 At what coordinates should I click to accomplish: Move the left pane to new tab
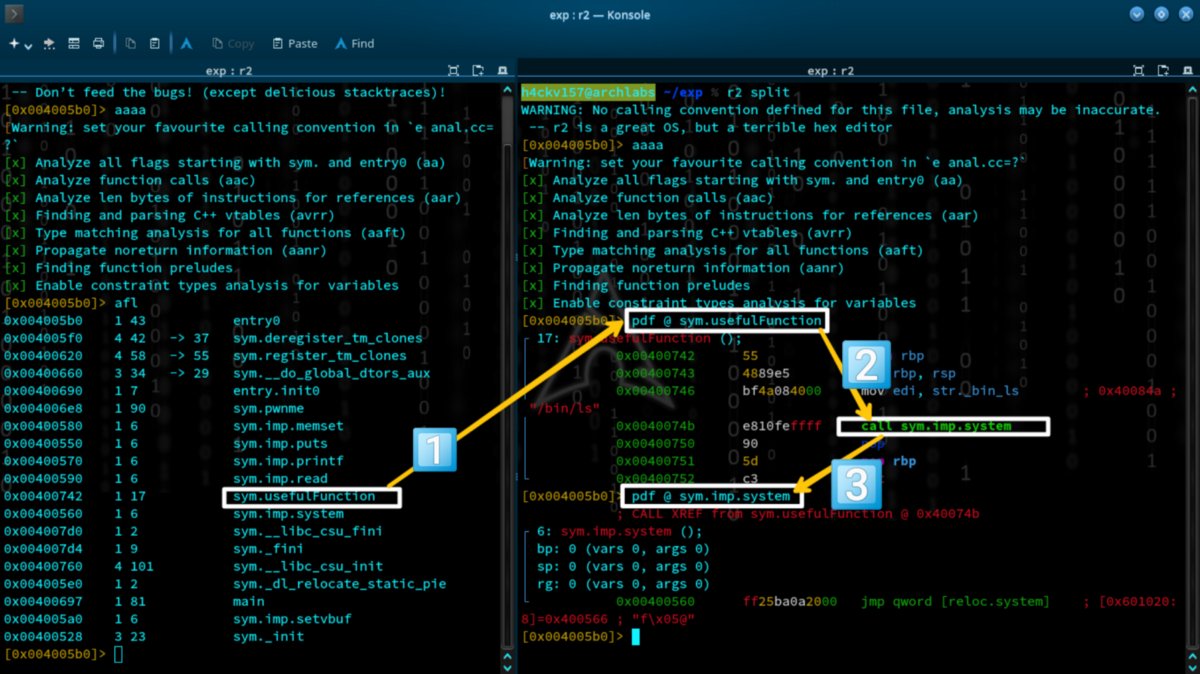click(478, 71)
